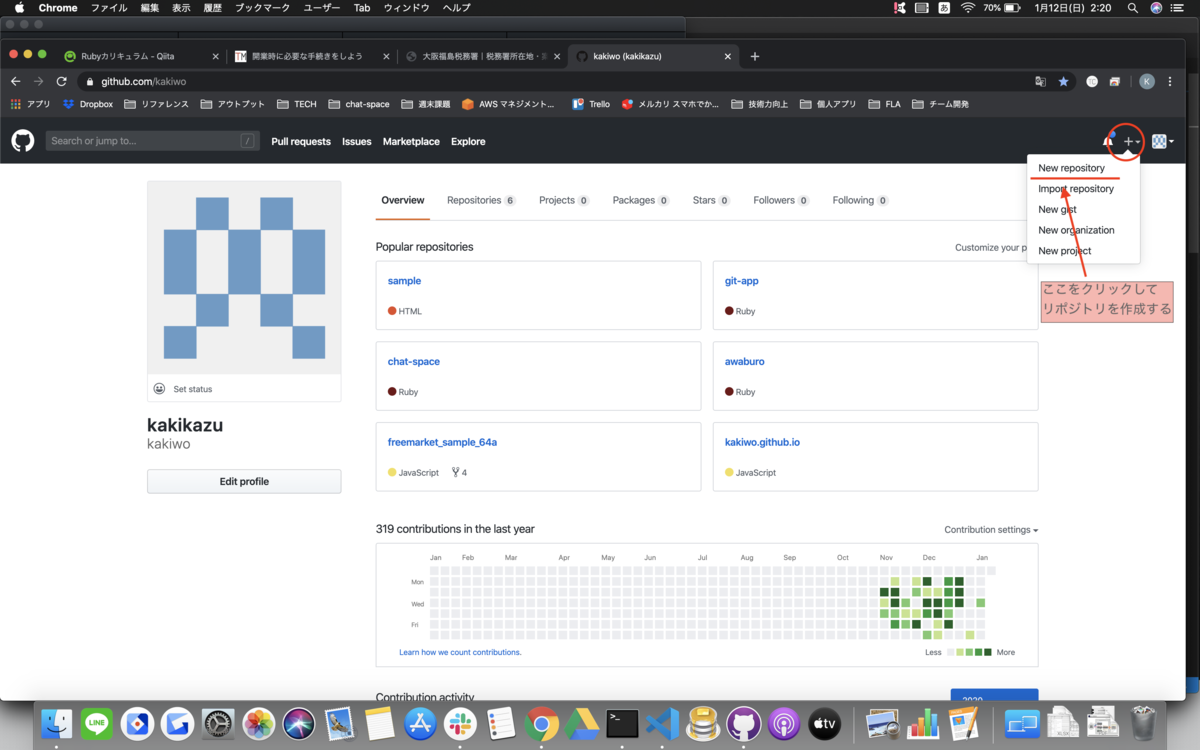Open Google Translate icon in address bar

coord(1040,81)
